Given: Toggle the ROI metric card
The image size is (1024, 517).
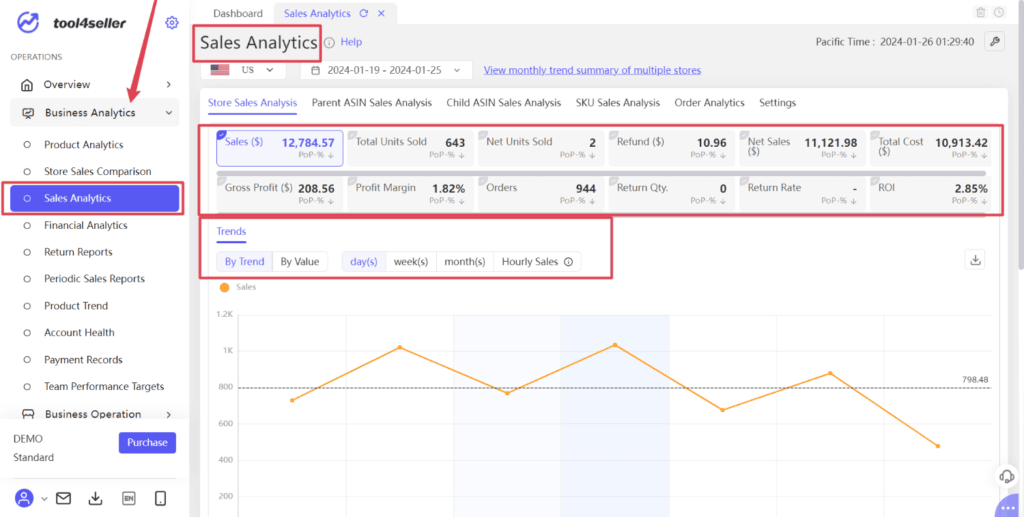Looking at the screenshot, I should 933,194.
